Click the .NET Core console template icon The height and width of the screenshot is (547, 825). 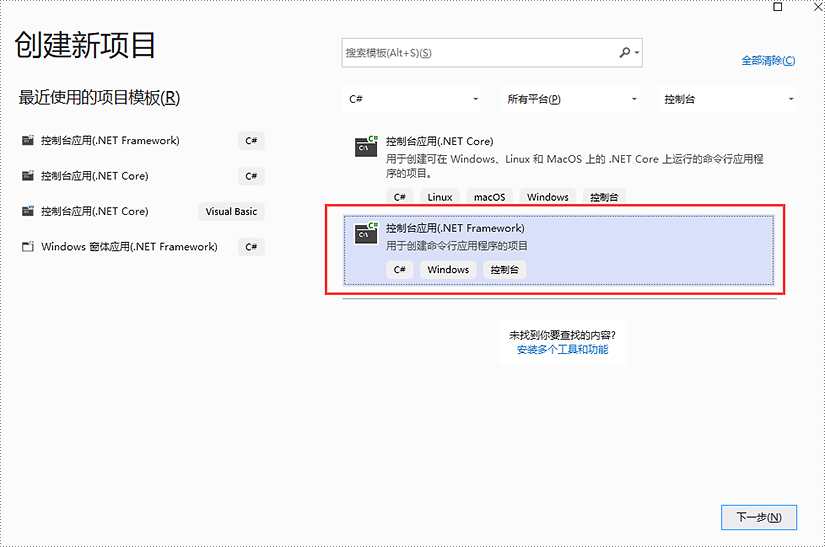366,146
